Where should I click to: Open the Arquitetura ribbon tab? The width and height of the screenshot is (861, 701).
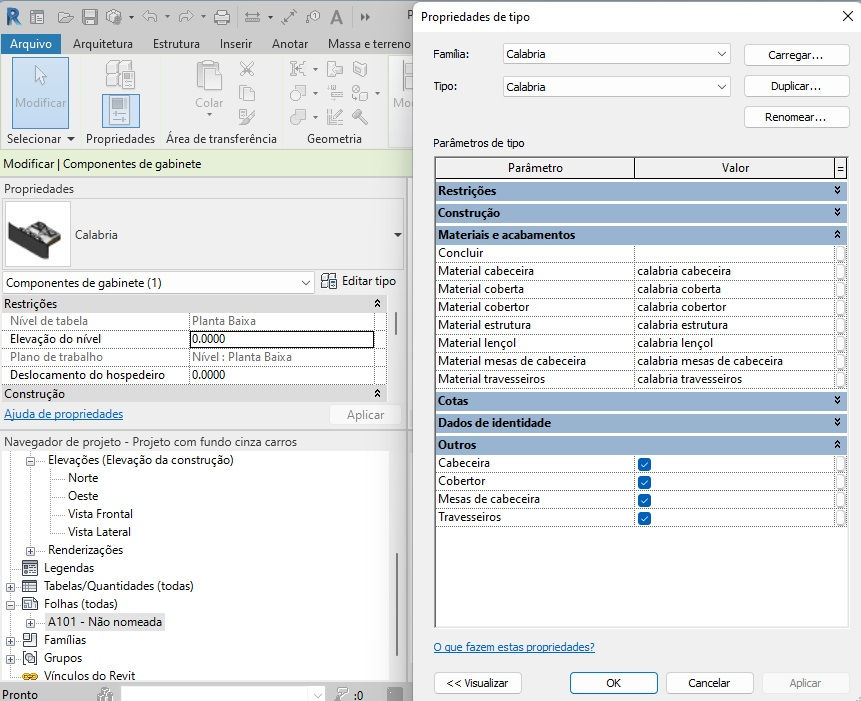pyautogui.click(x=103, y=44)
